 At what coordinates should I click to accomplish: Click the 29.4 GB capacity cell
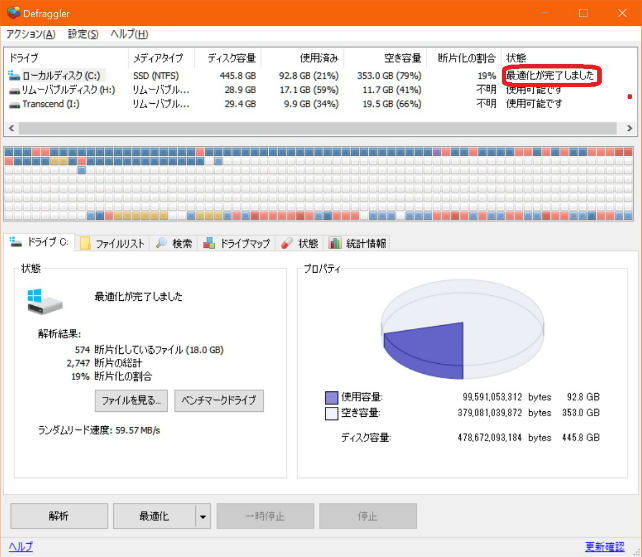point(240,104)
